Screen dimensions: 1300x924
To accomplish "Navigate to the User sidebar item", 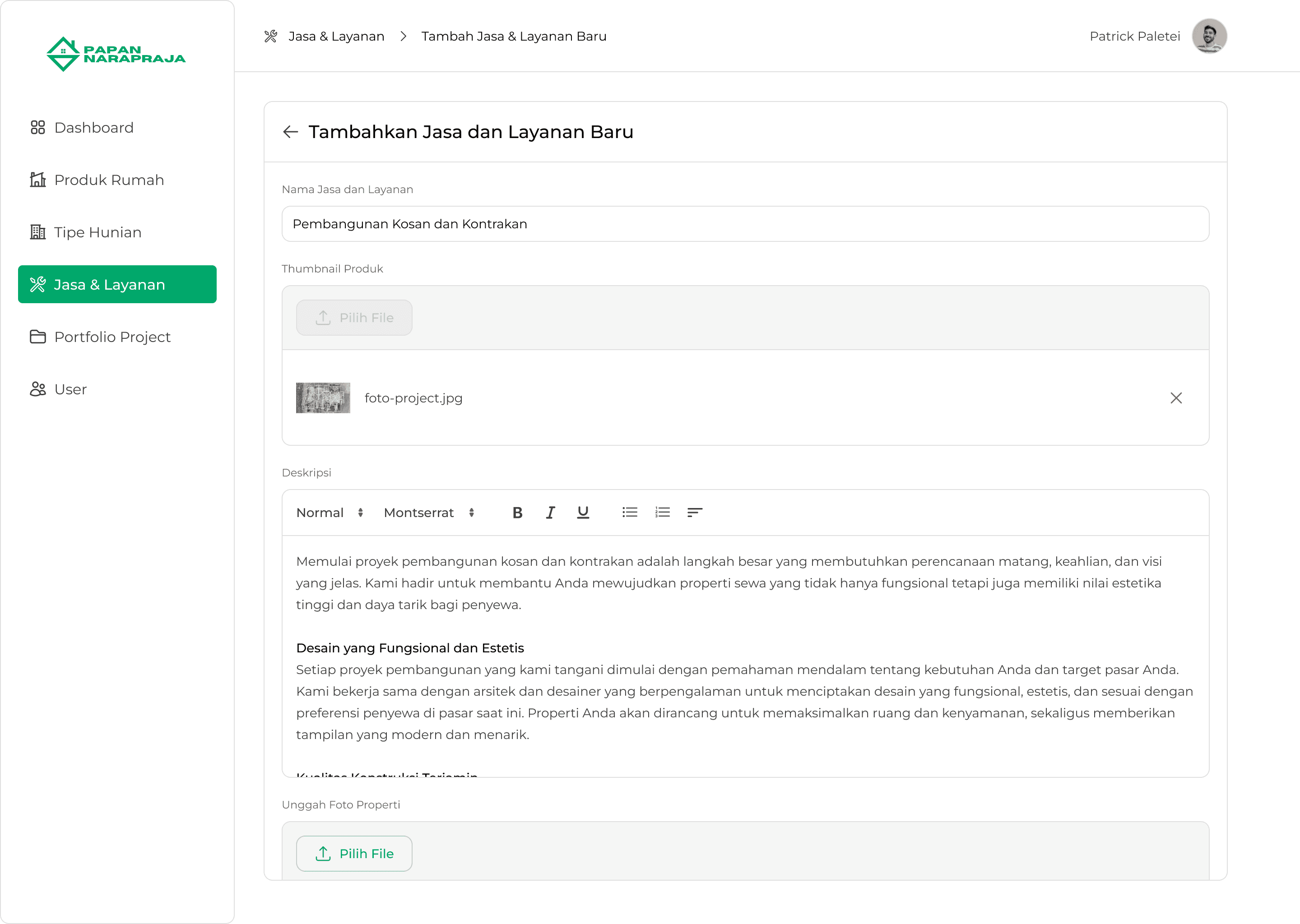I will [70, 389].
